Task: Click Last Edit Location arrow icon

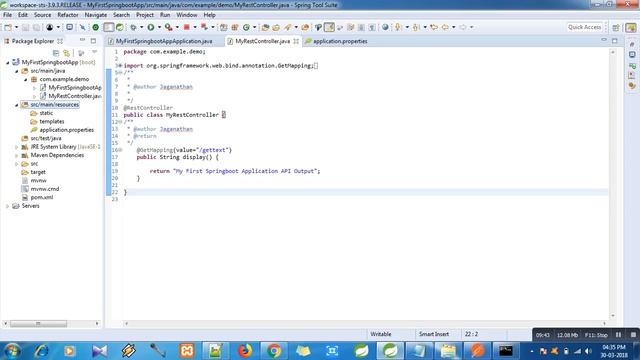Action: pos(434,27)
